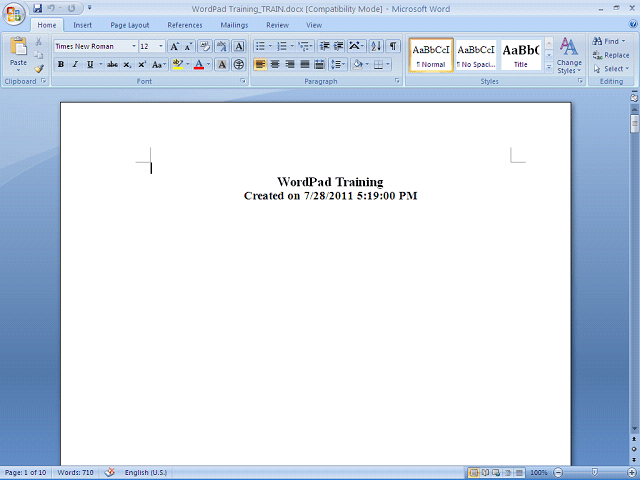This screenshot has height=480, width=640.
Task: Cut the selection with scissors icon
Action: [38, 42]
